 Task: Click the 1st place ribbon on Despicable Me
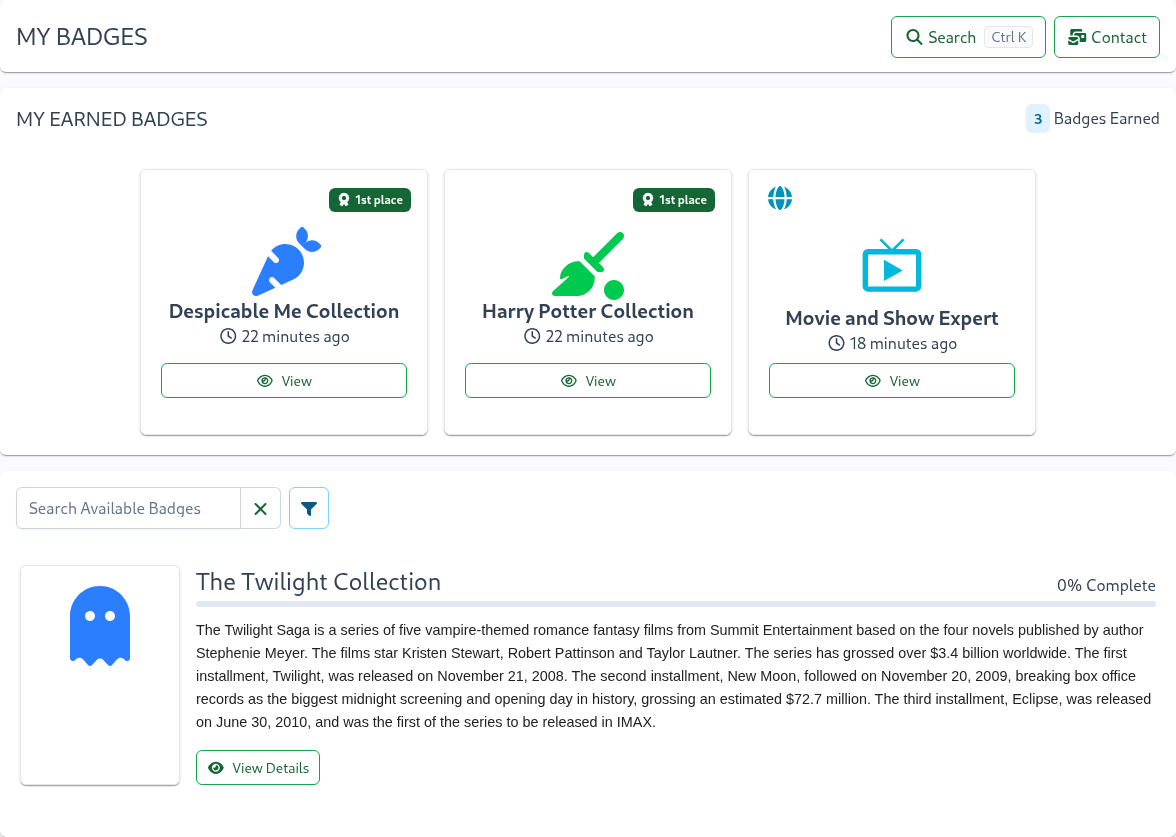tap(370, 200)
